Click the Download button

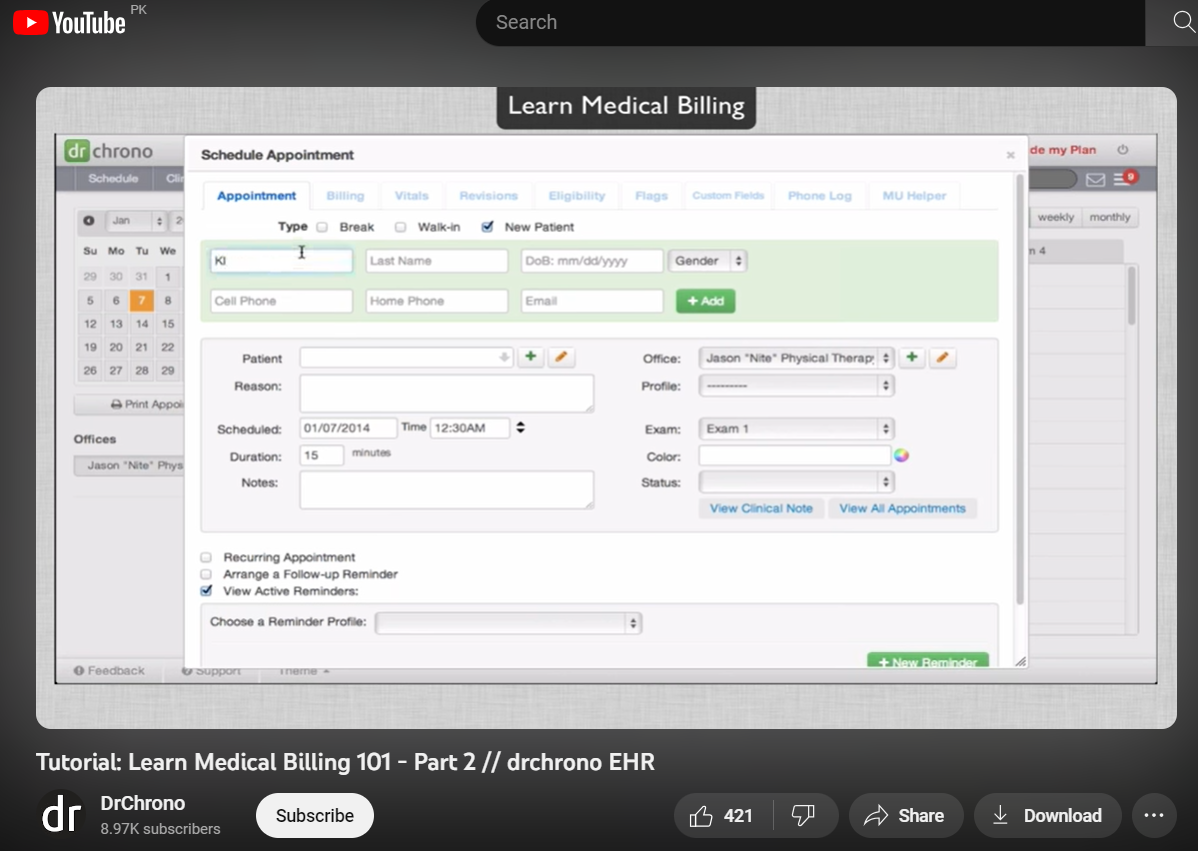click(1047, 816)
